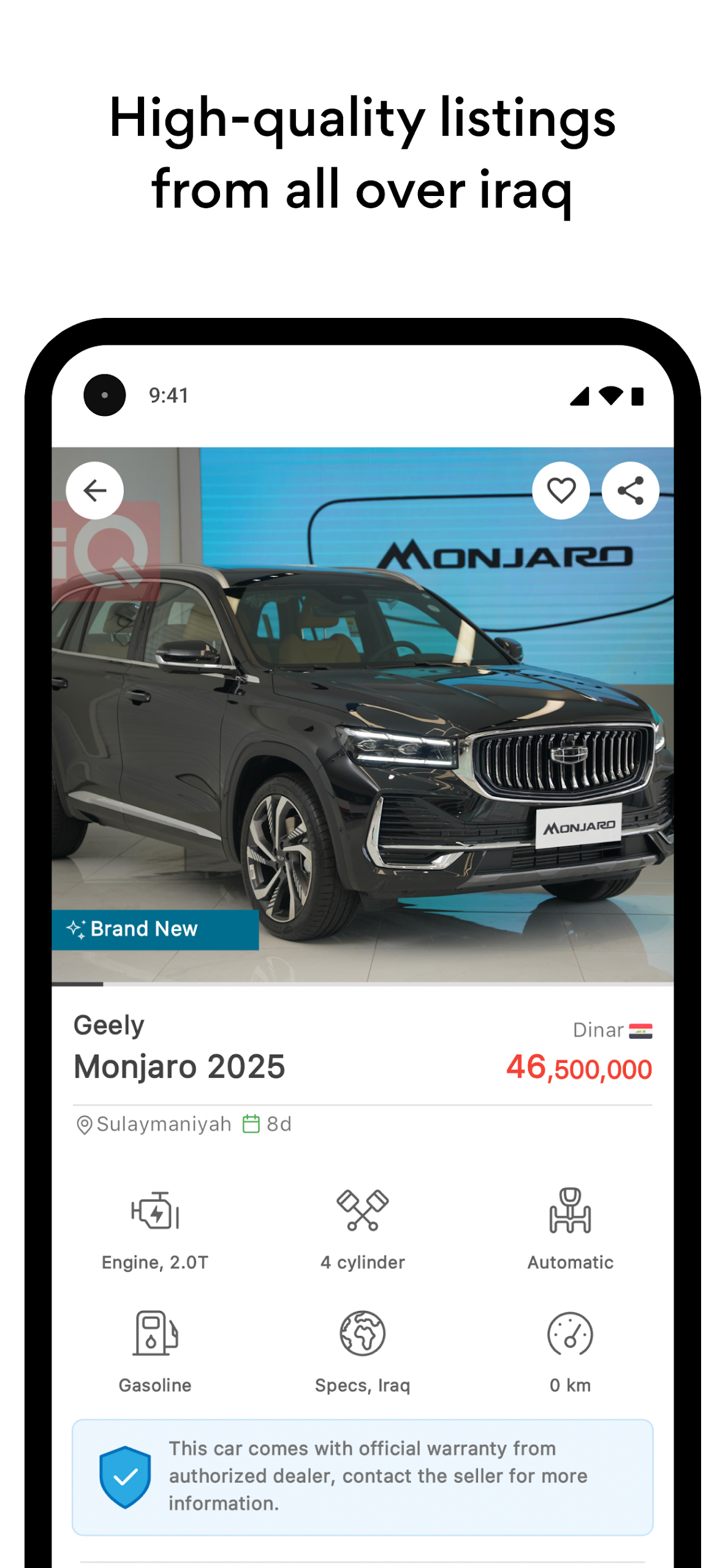Click the Geely brand name

(x=109, y=1025)
